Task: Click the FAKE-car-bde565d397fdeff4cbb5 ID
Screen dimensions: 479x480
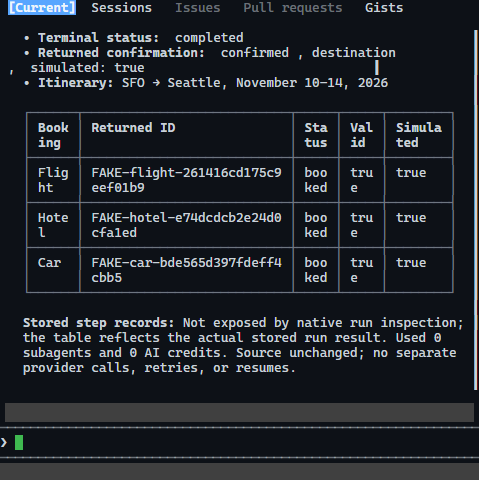Action: point(186,270)
